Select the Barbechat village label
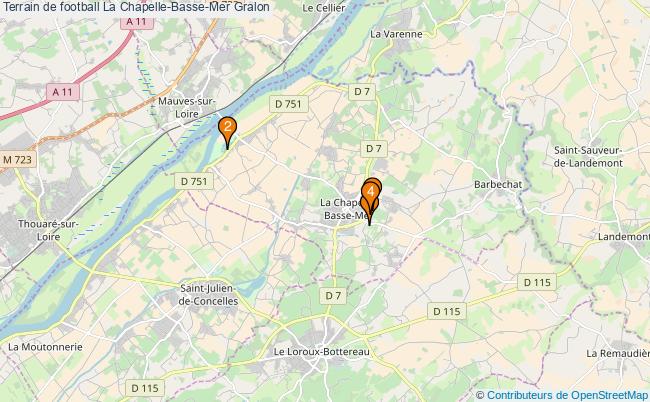650x402 pixels. pos(498,184)
